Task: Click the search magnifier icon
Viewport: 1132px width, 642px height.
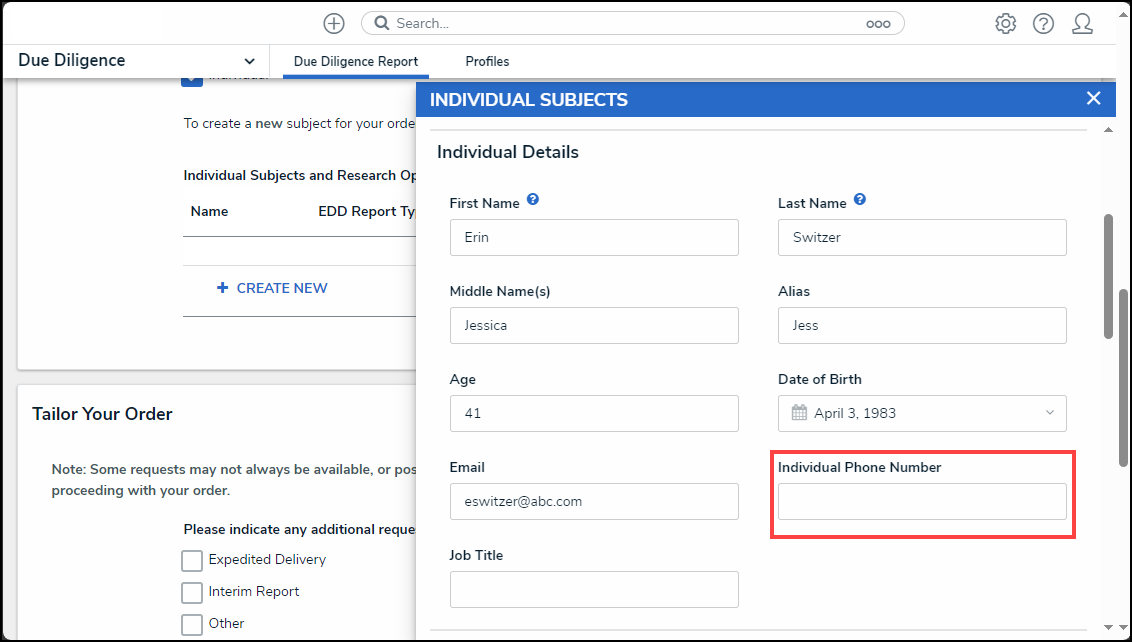Action: 382,23
